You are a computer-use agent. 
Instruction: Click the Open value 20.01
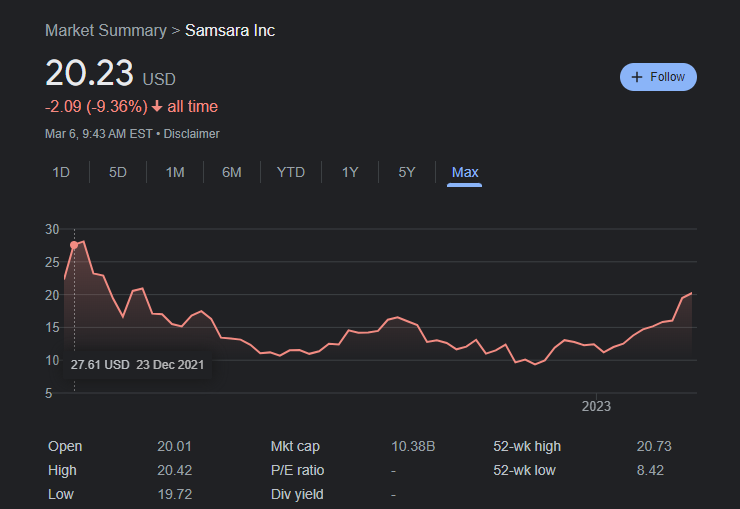click(174, 446)
